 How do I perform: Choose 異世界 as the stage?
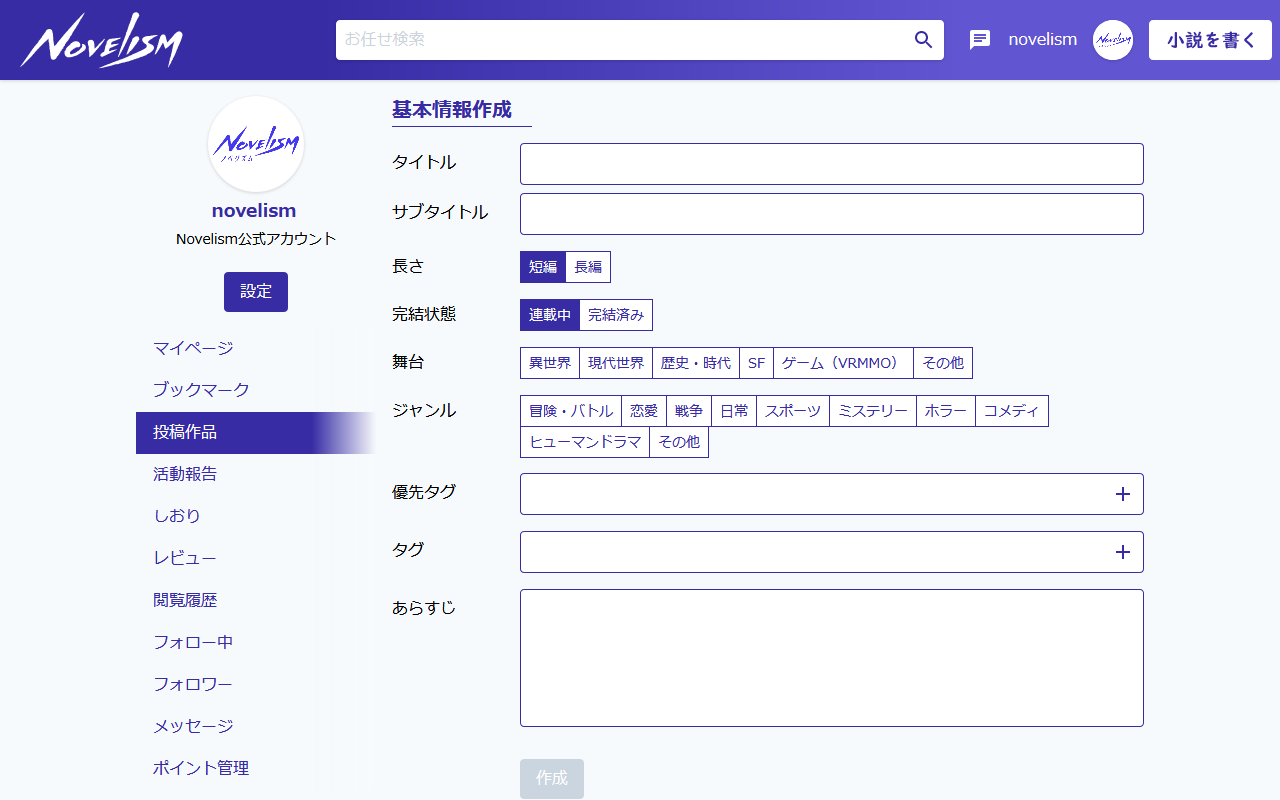tap(550, 363)
